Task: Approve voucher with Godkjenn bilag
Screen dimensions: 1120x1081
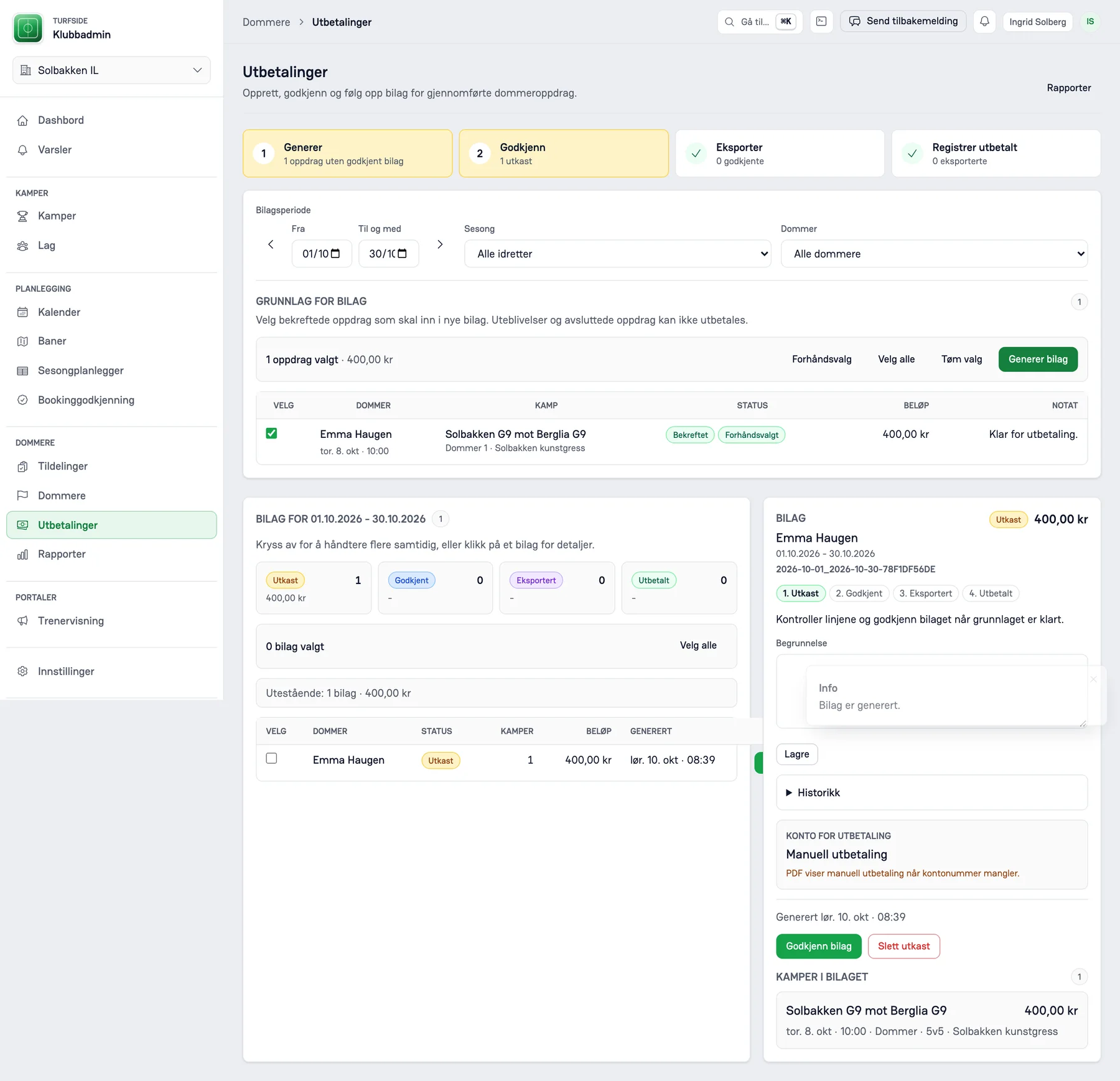Action: [818, 946]
